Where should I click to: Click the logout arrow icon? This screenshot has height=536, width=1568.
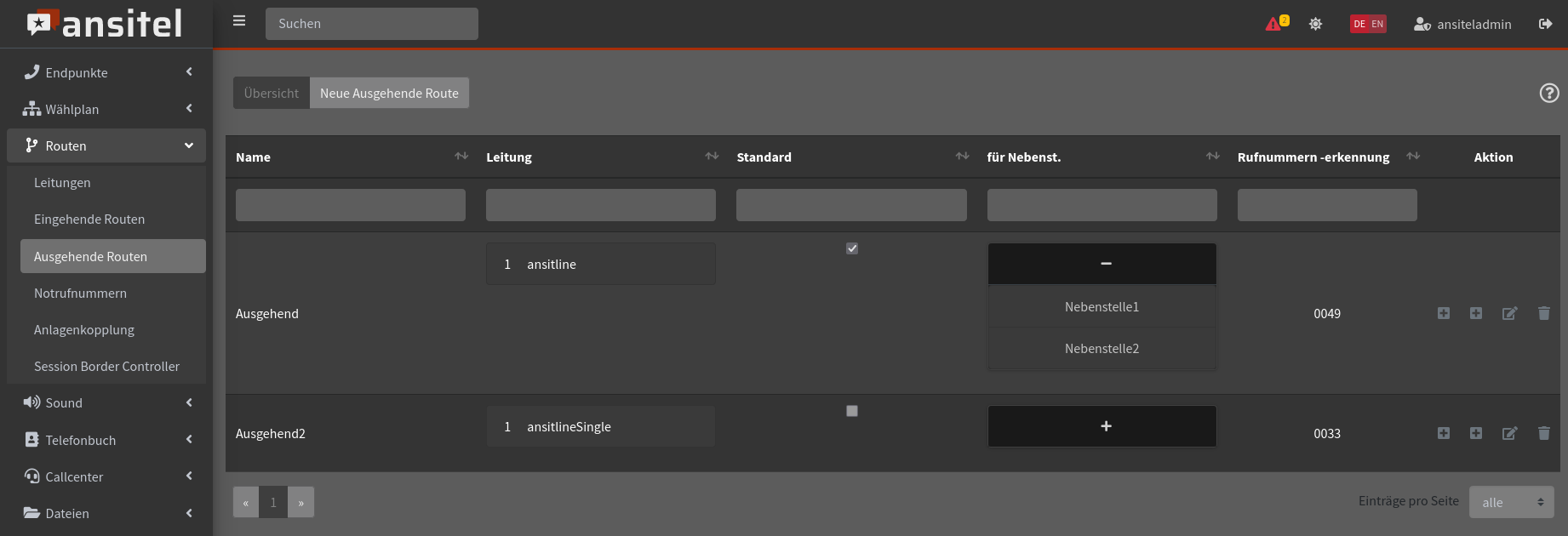point(1545,24)
